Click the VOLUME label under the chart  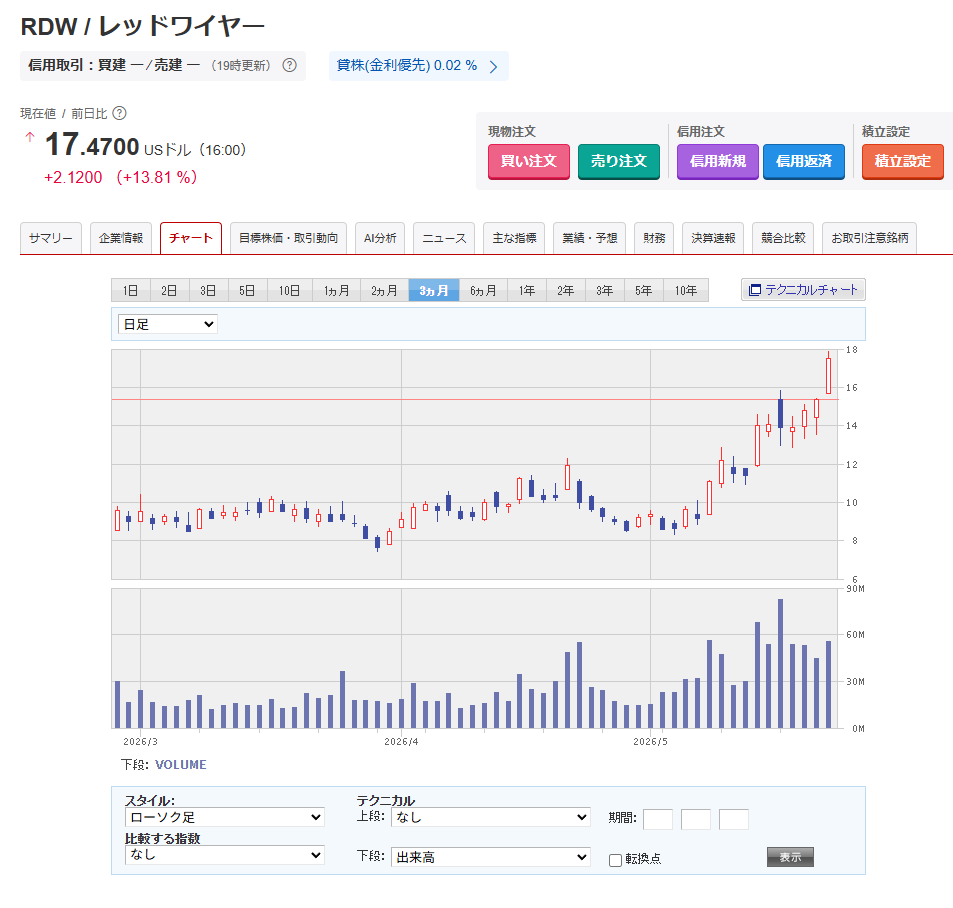coord(181,765)
